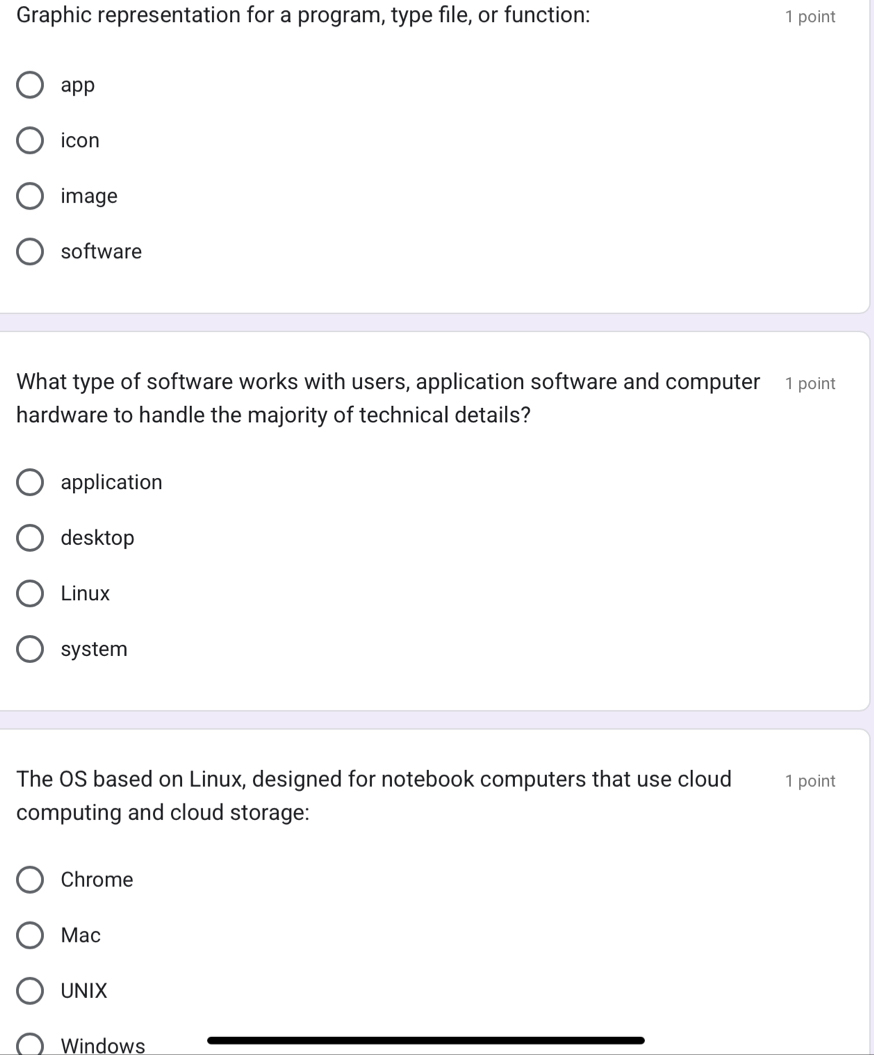Select the 'Chrome' radio option
Screen dimensions: 874x1055
click(x=30, y=880)
